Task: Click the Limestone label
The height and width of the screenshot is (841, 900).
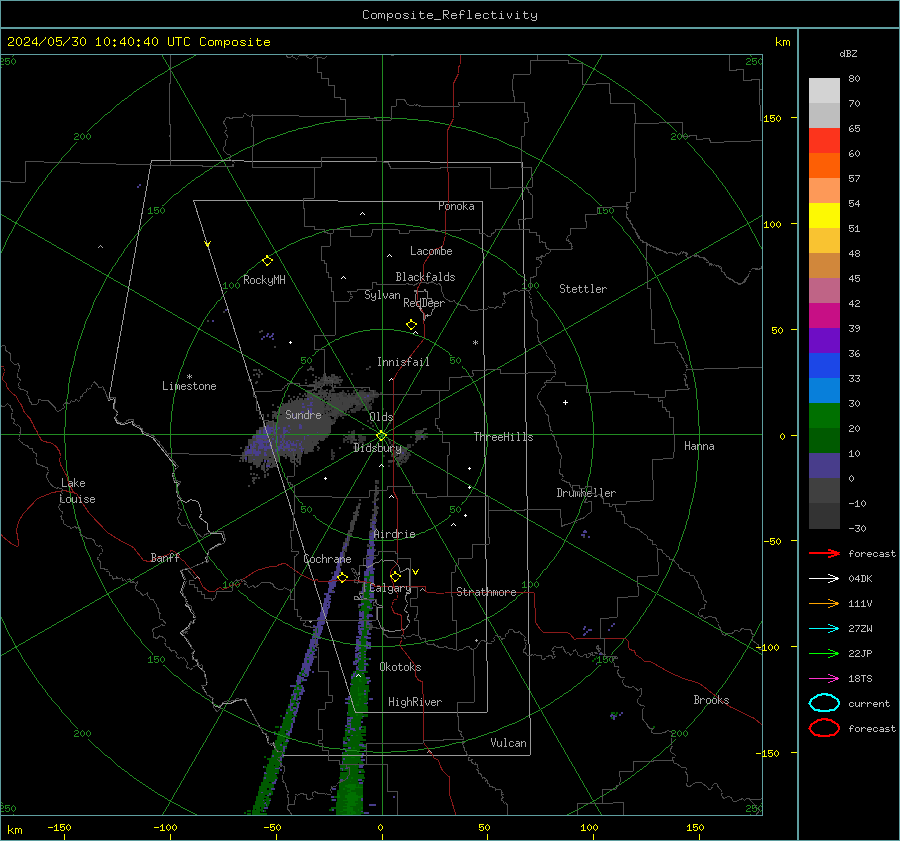Action: [189, 386]
